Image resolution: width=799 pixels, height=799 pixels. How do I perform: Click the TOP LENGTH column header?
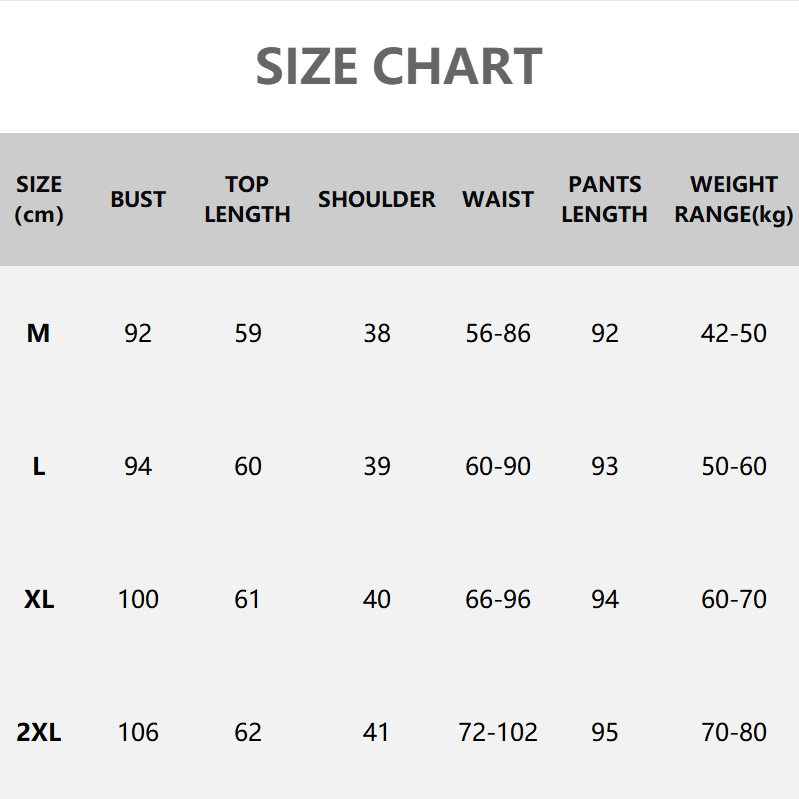(247, 199)
